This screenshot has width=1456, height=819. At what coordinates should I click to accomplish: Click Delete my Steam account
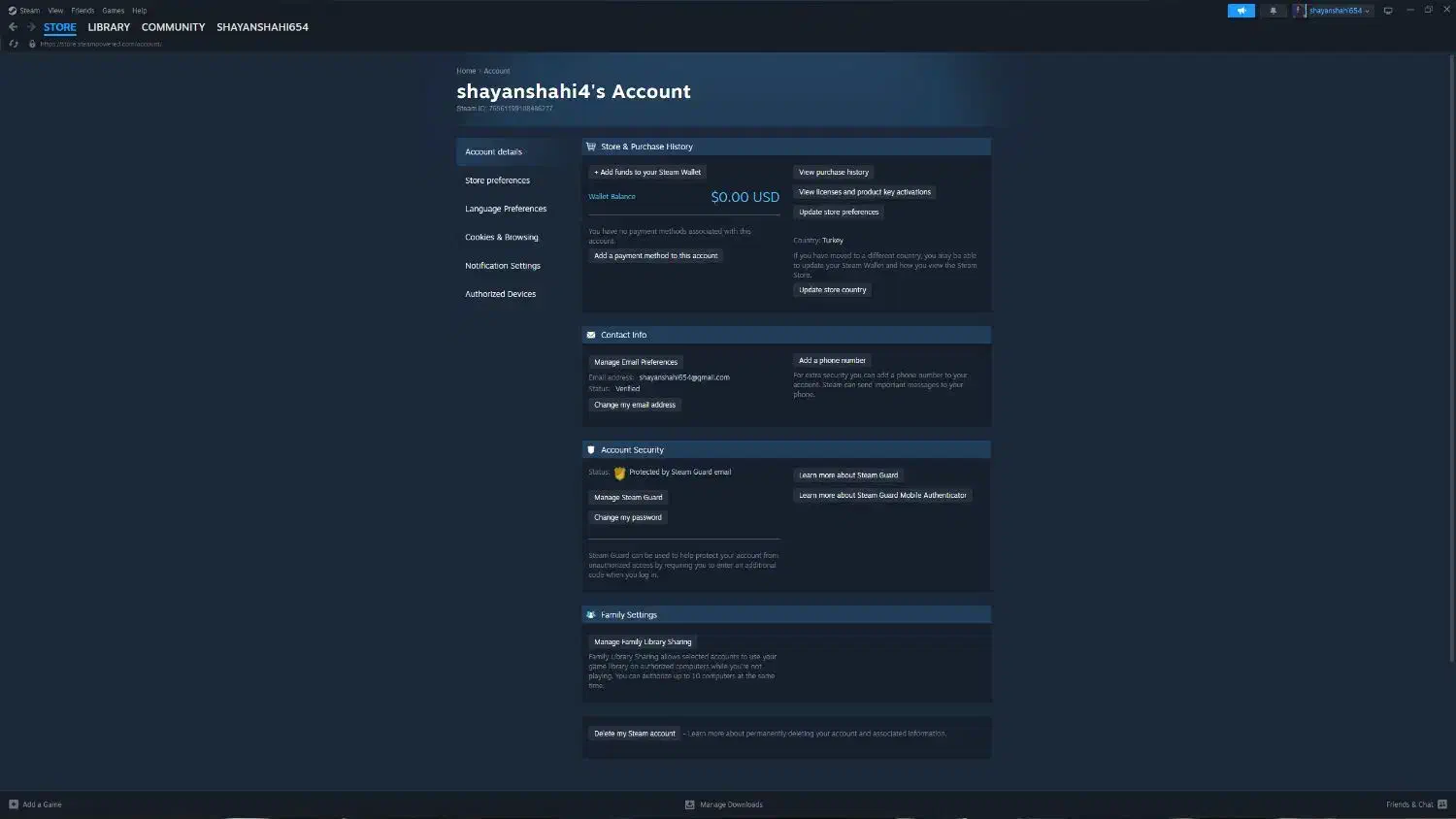pyautogui.click(x=634, y=734)
